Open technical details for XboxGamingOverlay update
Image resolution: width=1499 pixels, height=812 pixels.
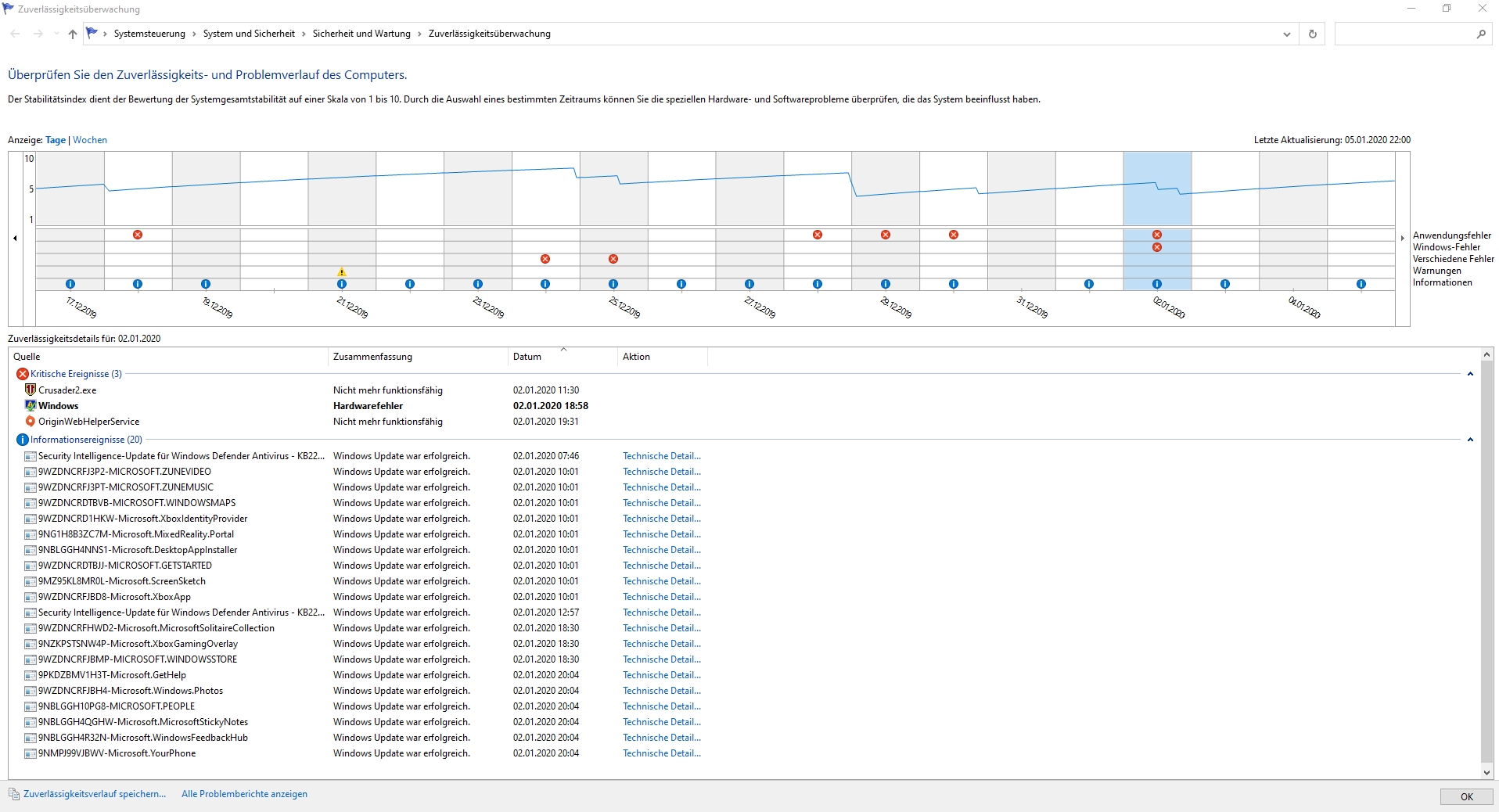[662, 644]
